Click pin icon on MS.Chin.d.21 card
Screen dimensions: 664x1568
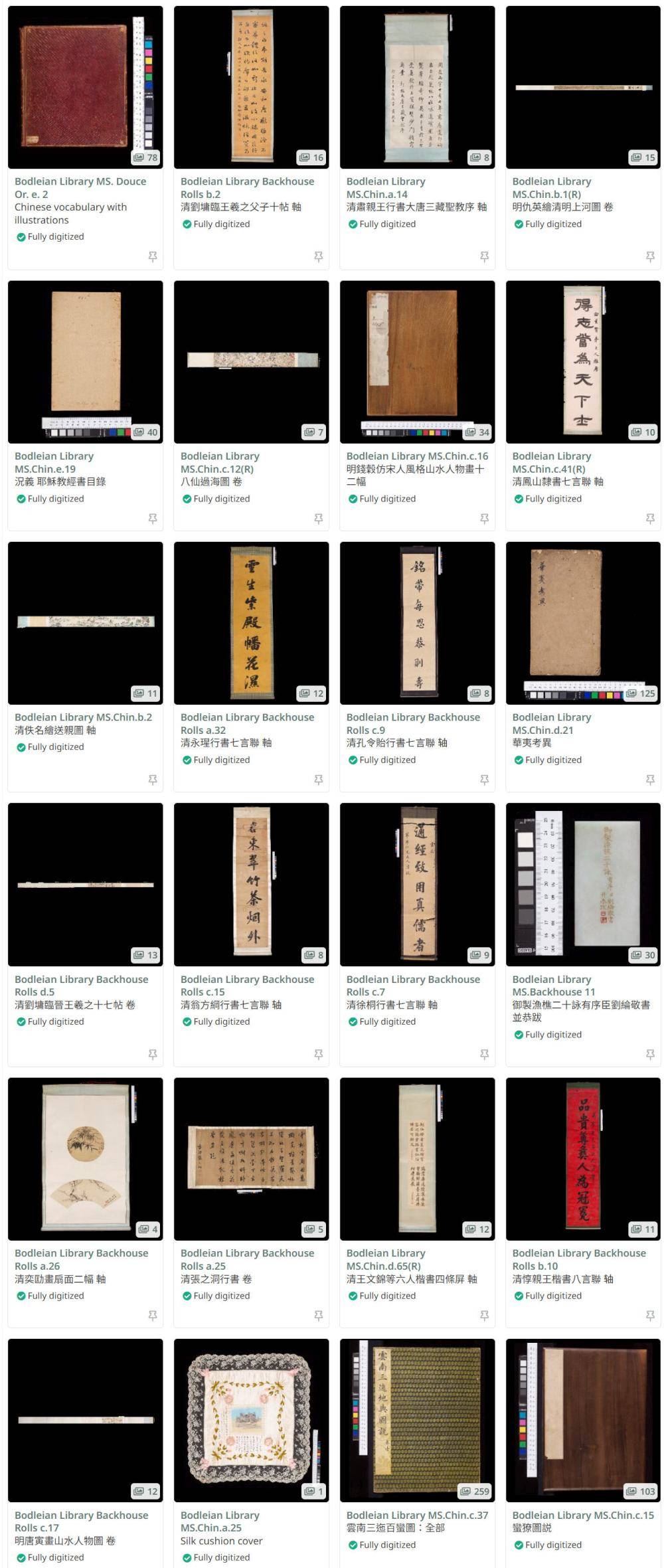click(x=651, y=780)
